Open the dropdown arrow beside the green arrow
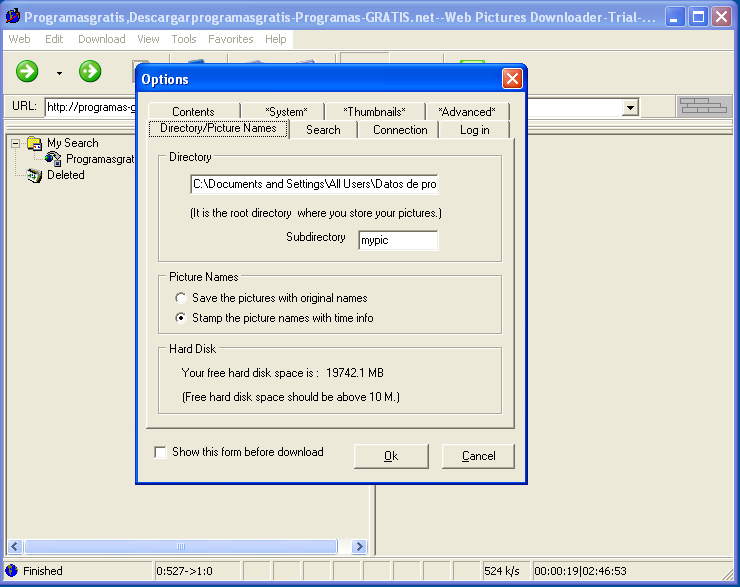 59,73
